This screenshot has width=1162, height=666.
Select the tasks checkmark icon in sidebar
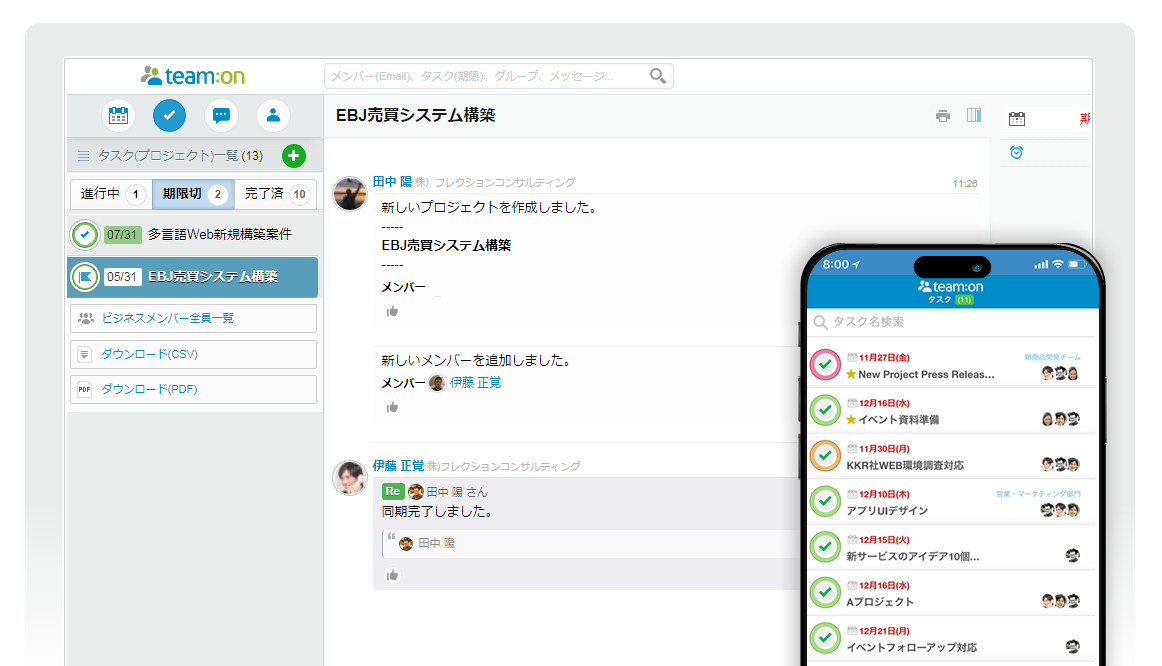170,116
